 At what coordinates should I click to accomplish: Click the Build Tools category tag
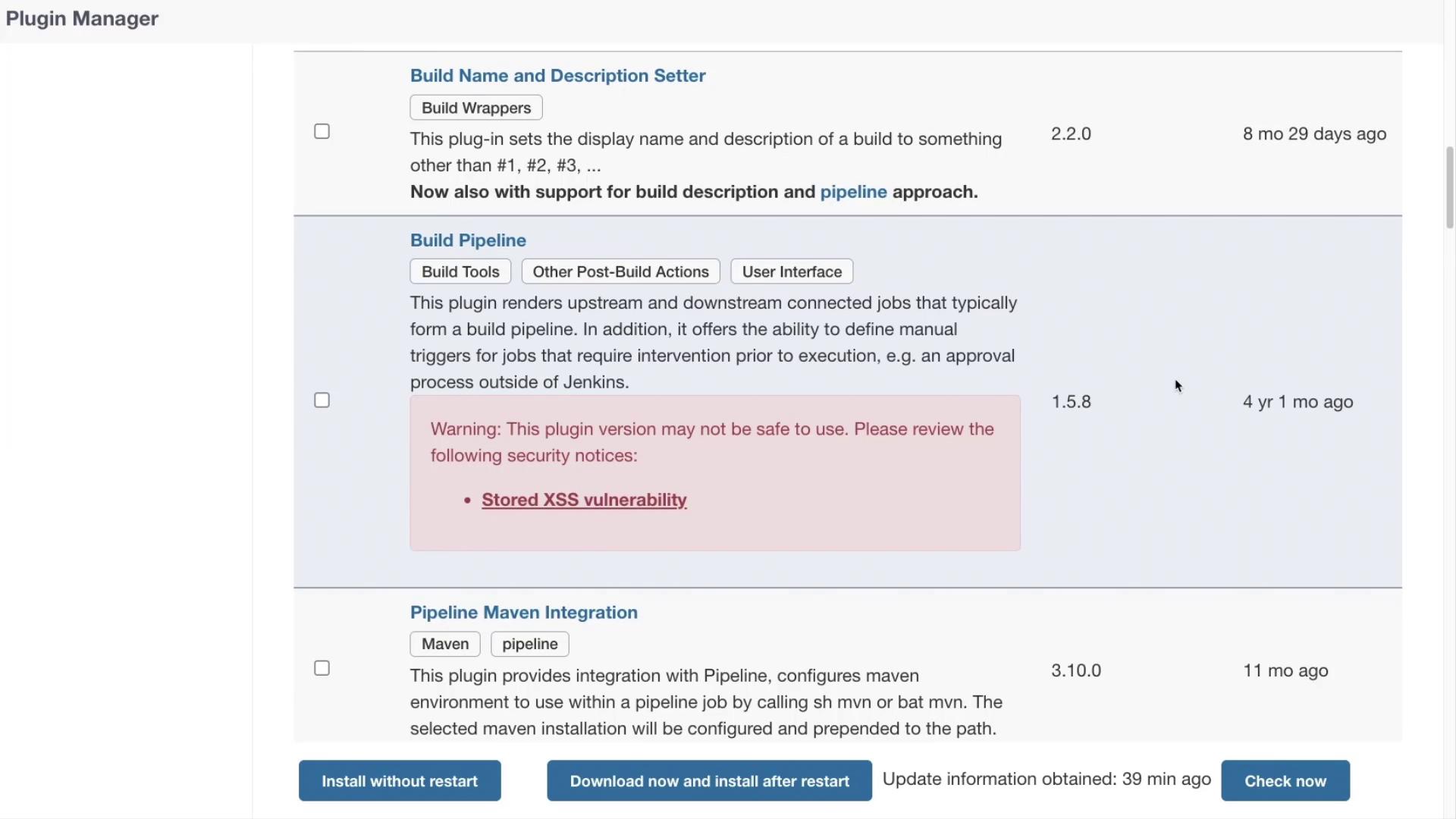(460, 271)
